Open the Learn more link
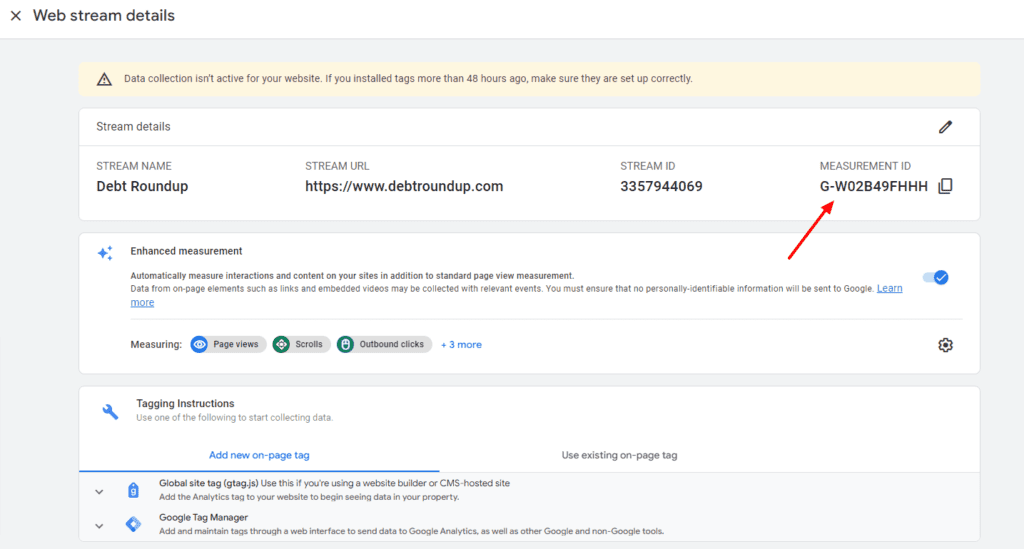The width and height of the screenshot is (1024, 549). [889, 289]
